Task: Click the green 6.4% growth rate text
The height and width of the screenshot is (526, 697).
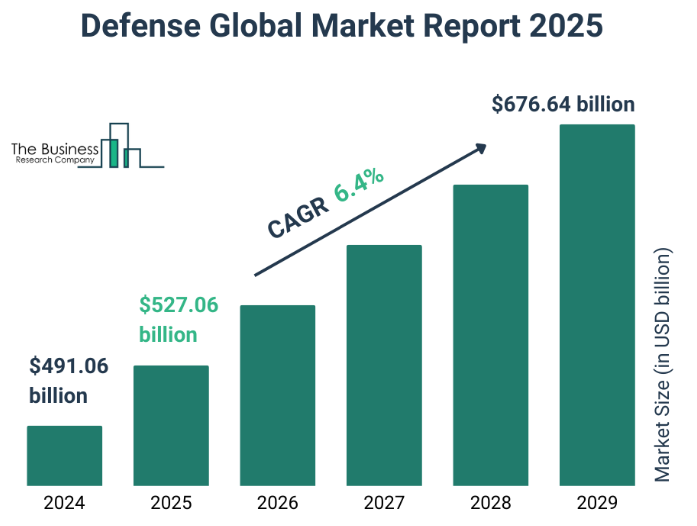Action: tap(359, 186)
